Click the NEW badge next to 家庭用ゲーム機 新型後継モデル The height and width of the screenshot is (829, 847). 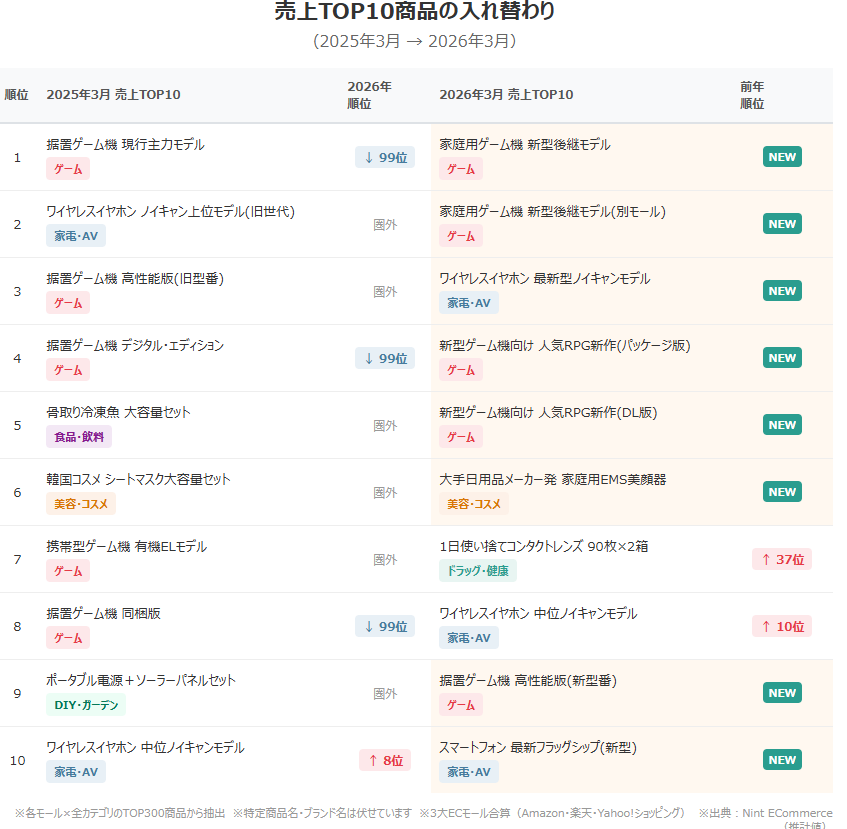point(782,156)
